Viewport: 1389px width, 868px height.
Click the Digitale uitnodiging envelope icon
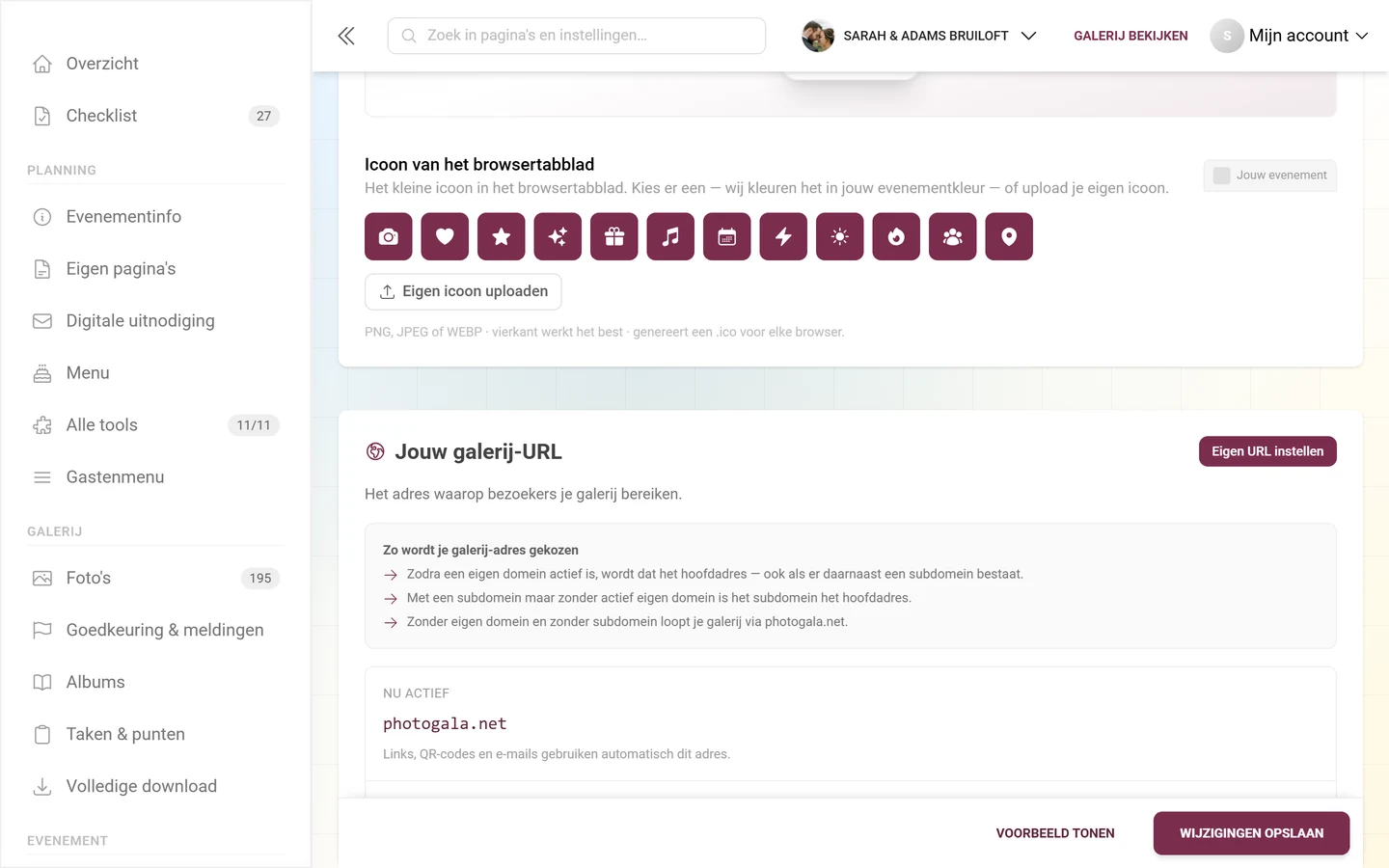(42, 321)
